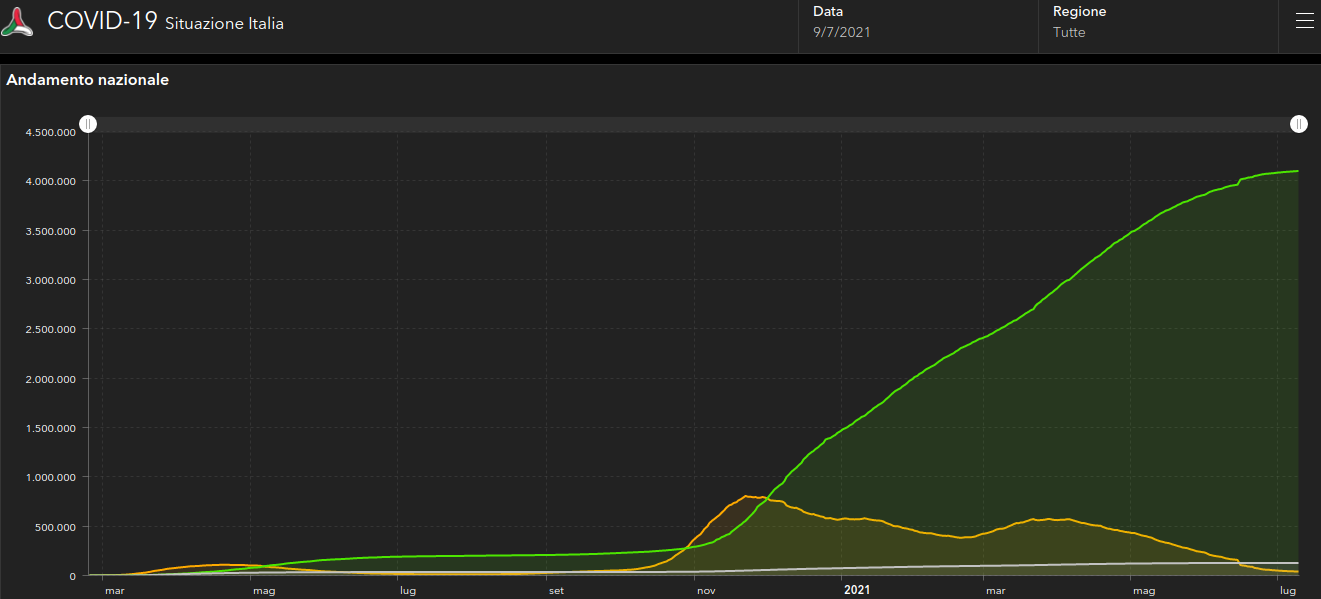
Task: Click the orange curve's highest peak
Action: tap(747, 496)
